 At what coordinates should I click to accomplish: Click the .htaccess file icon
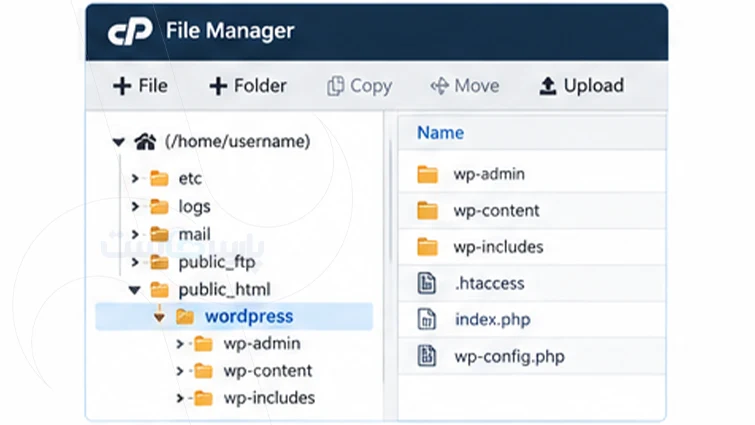pos(427,283)
